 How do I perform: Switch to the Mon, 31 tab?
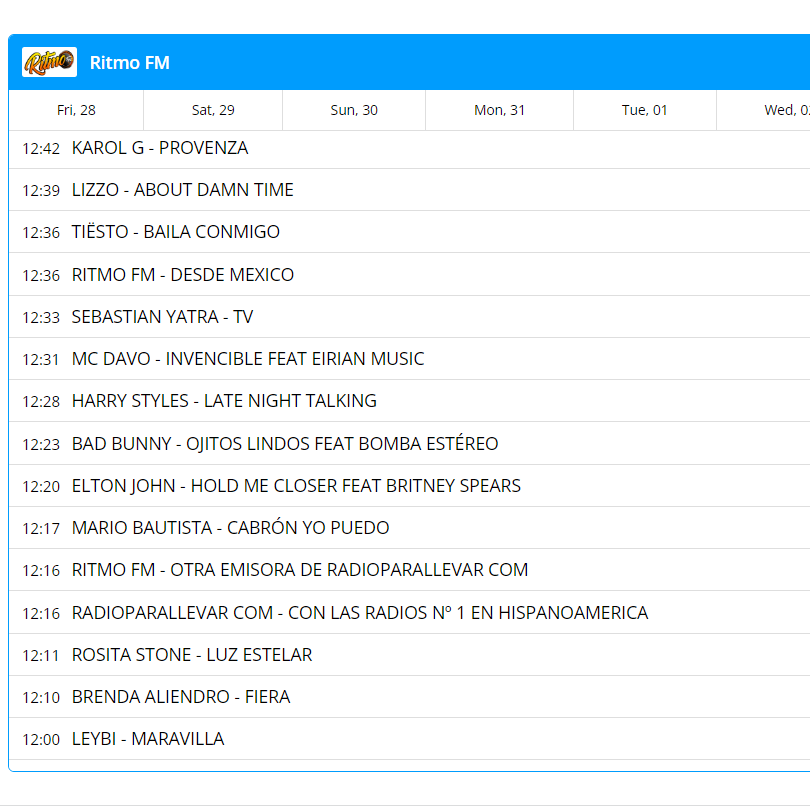click(500, 110)
